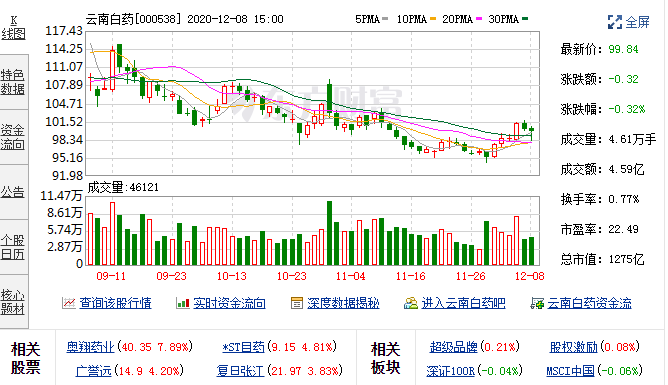The width and height of the screenshot is (668, 385).
Task: Select the K线图 side tab
Action: (14, 28)
